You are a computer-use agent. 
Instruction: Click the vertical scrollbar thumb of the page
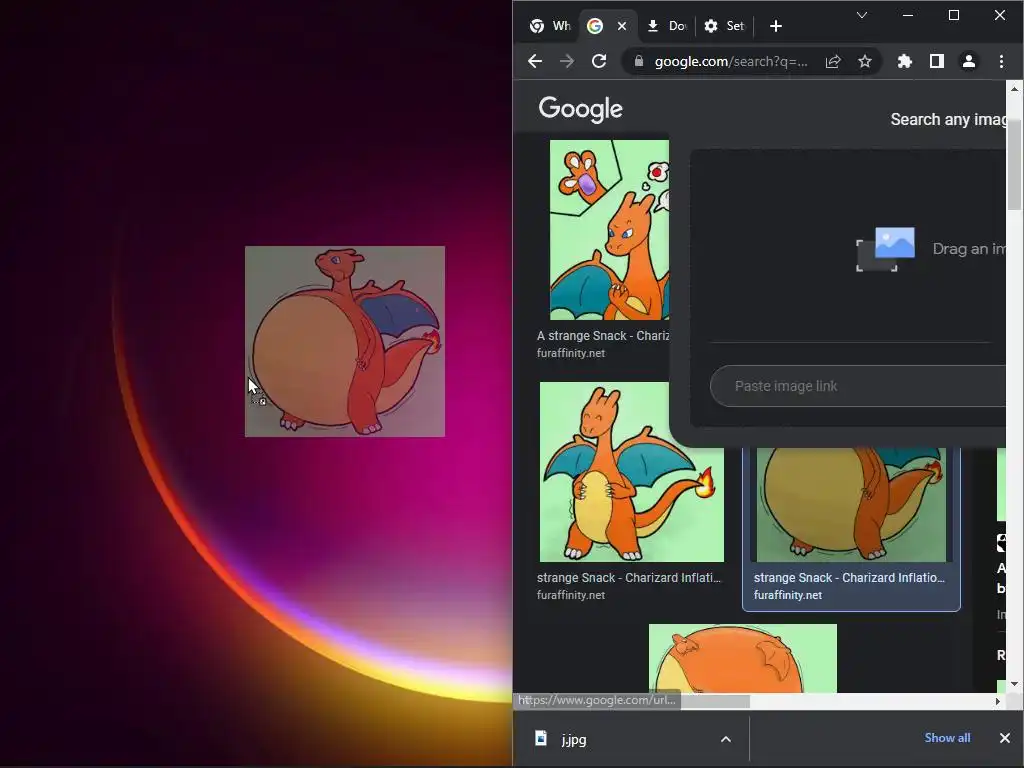tap(1014, 165)
